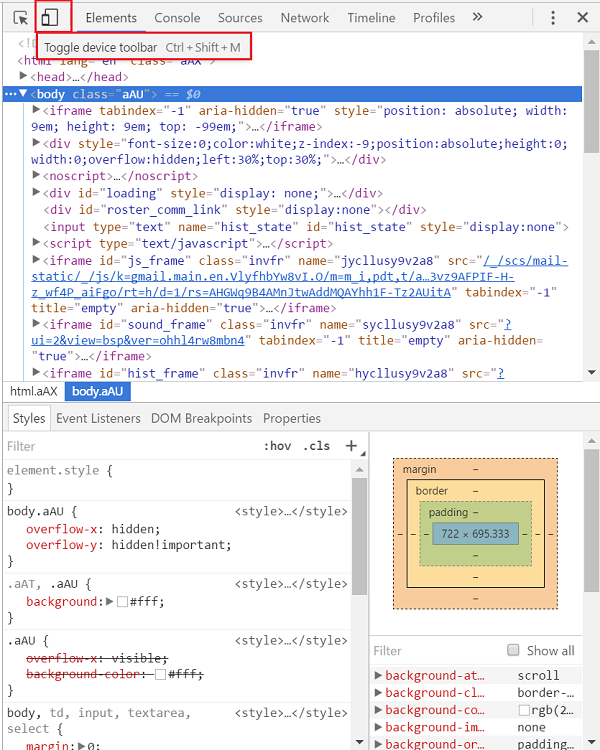Click the margin label in box model
This screenshot has width=600, height=750.
[x=420, y=469]
